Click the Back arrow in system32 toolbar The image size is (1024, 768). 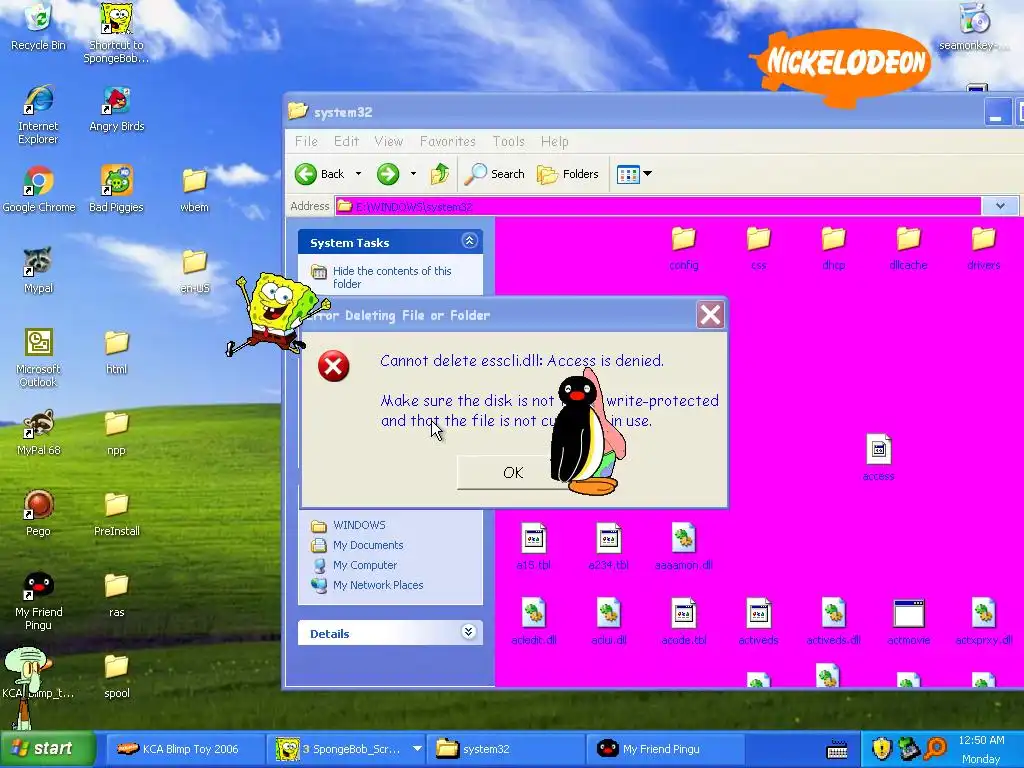pos(319,174)
